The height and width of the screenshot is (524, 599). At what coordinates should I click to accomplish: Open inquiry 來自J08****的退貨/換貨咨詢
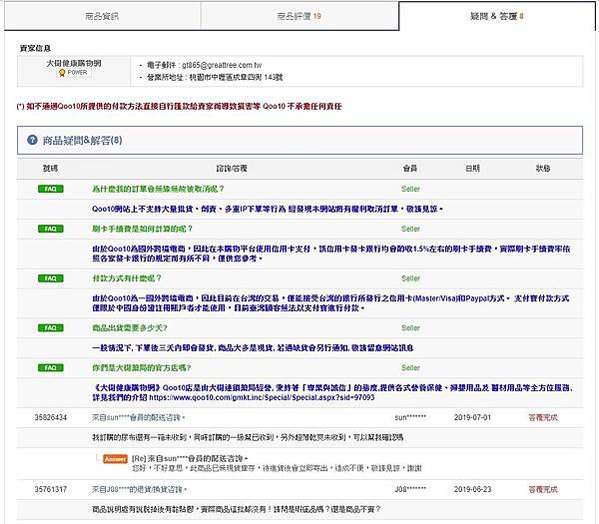coord(139,490)
